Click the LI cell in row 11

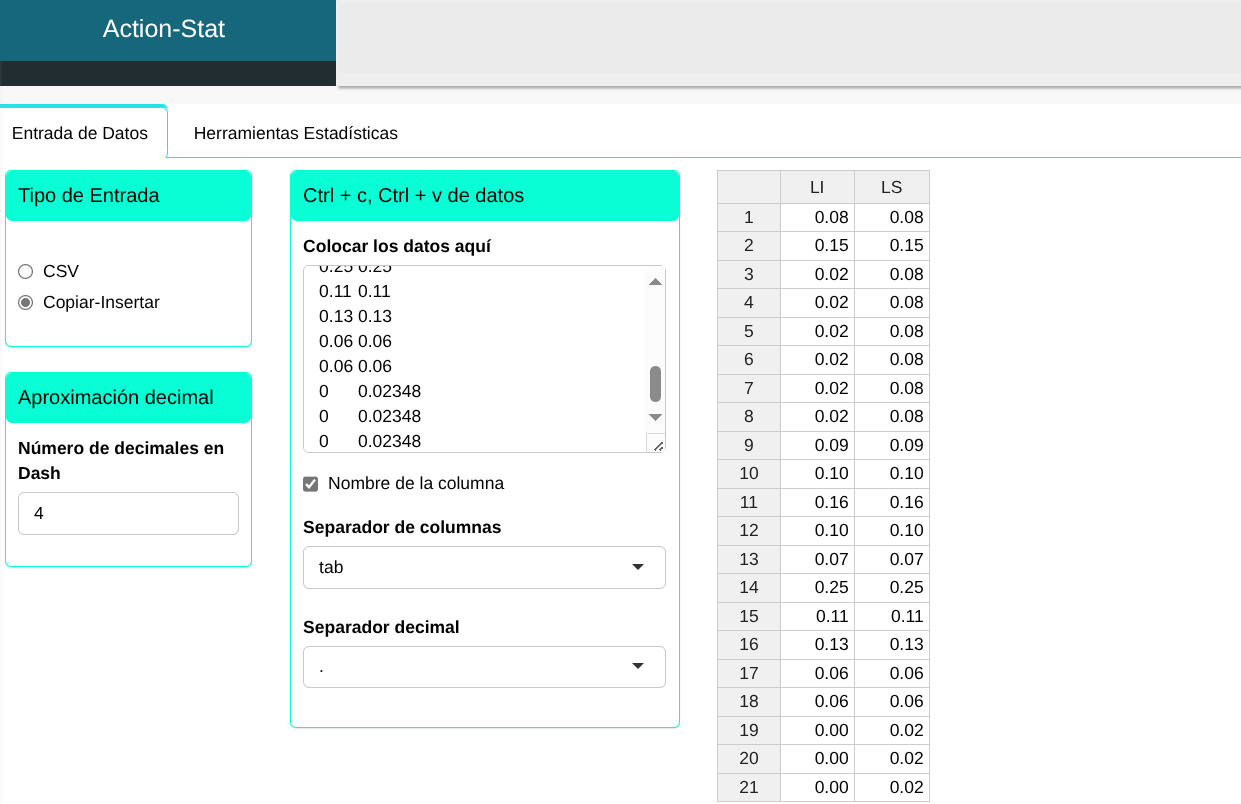[817, 502]
